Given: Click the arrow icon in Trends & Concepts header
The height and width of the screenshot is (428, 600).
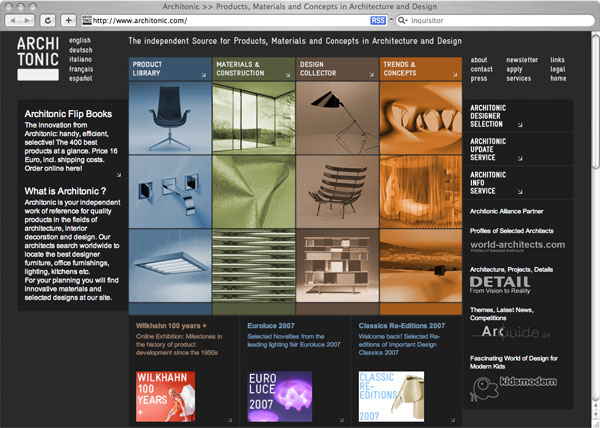Looking at the screenshot, I should pos(455,75).
